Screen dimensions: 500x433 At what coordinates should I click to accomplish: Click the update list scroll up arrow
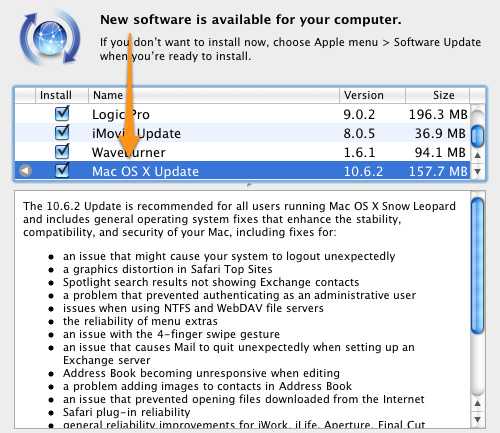click(478, 155)
